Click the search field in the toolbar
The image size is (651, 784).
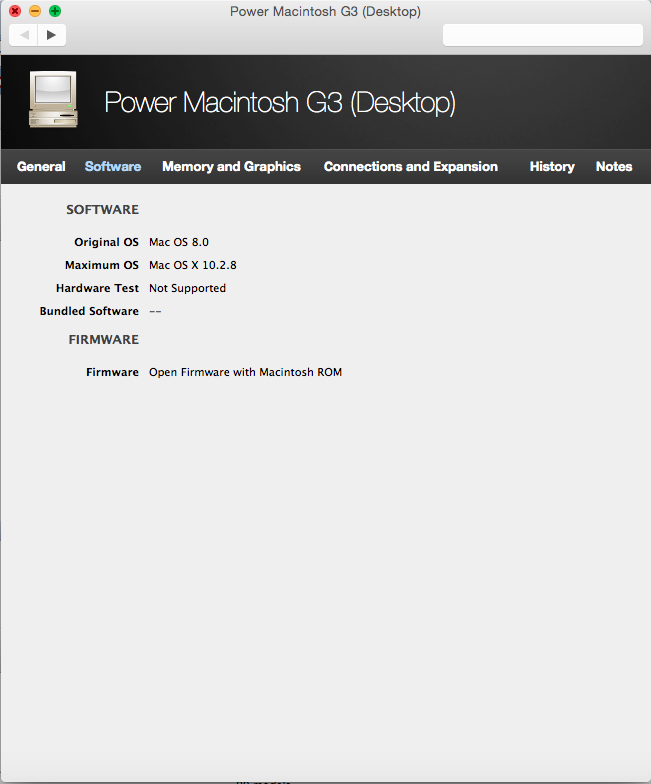coord(542,35)
